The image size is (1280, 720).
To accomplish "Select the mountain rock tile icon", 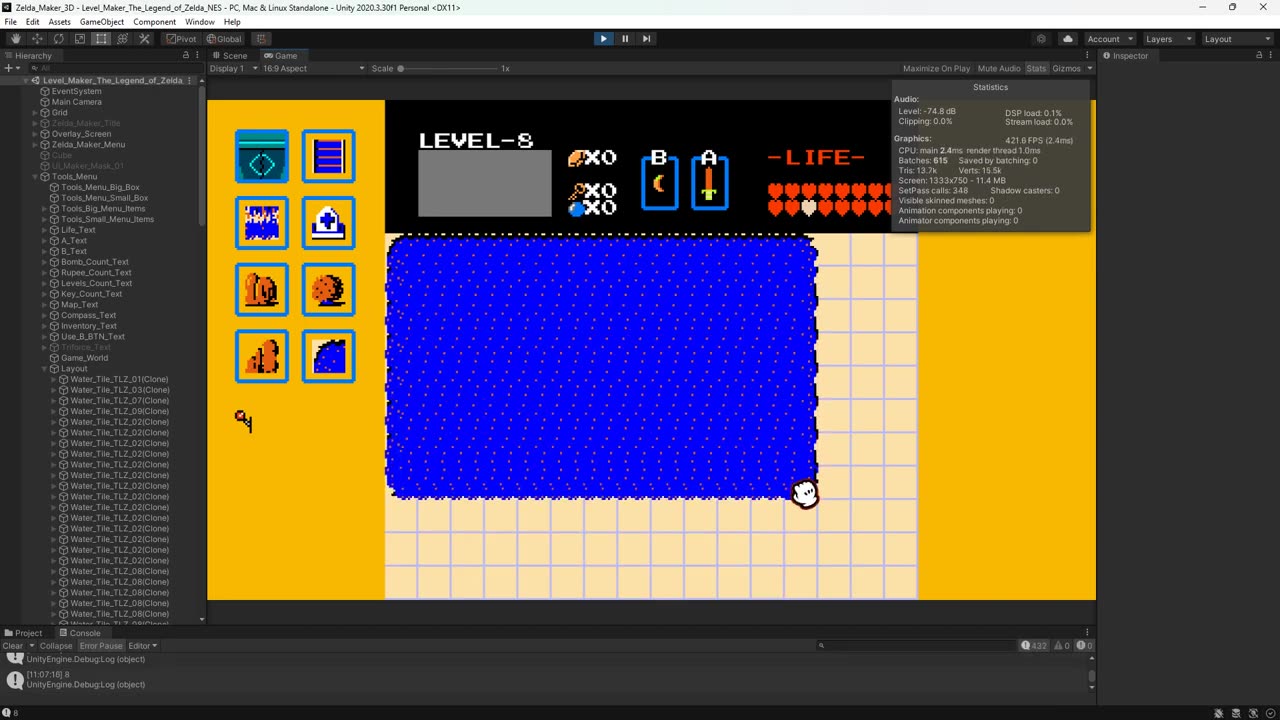I will tap(262, 357).
